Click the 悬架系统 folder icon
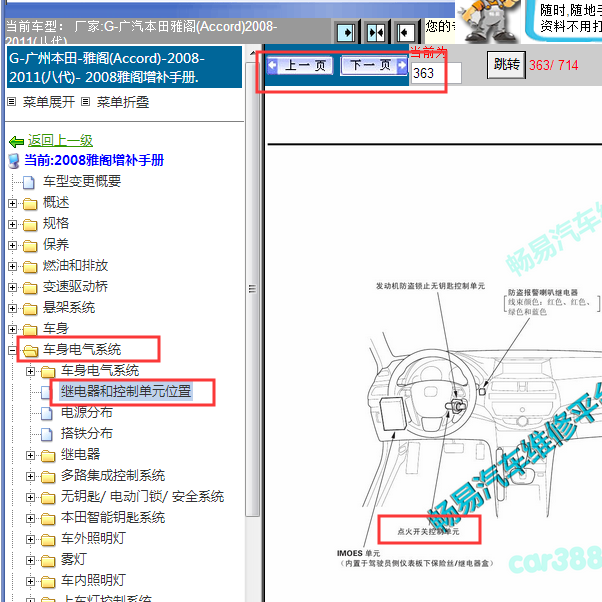This screenshot has height=602, width=602. (x=30, y=309)
